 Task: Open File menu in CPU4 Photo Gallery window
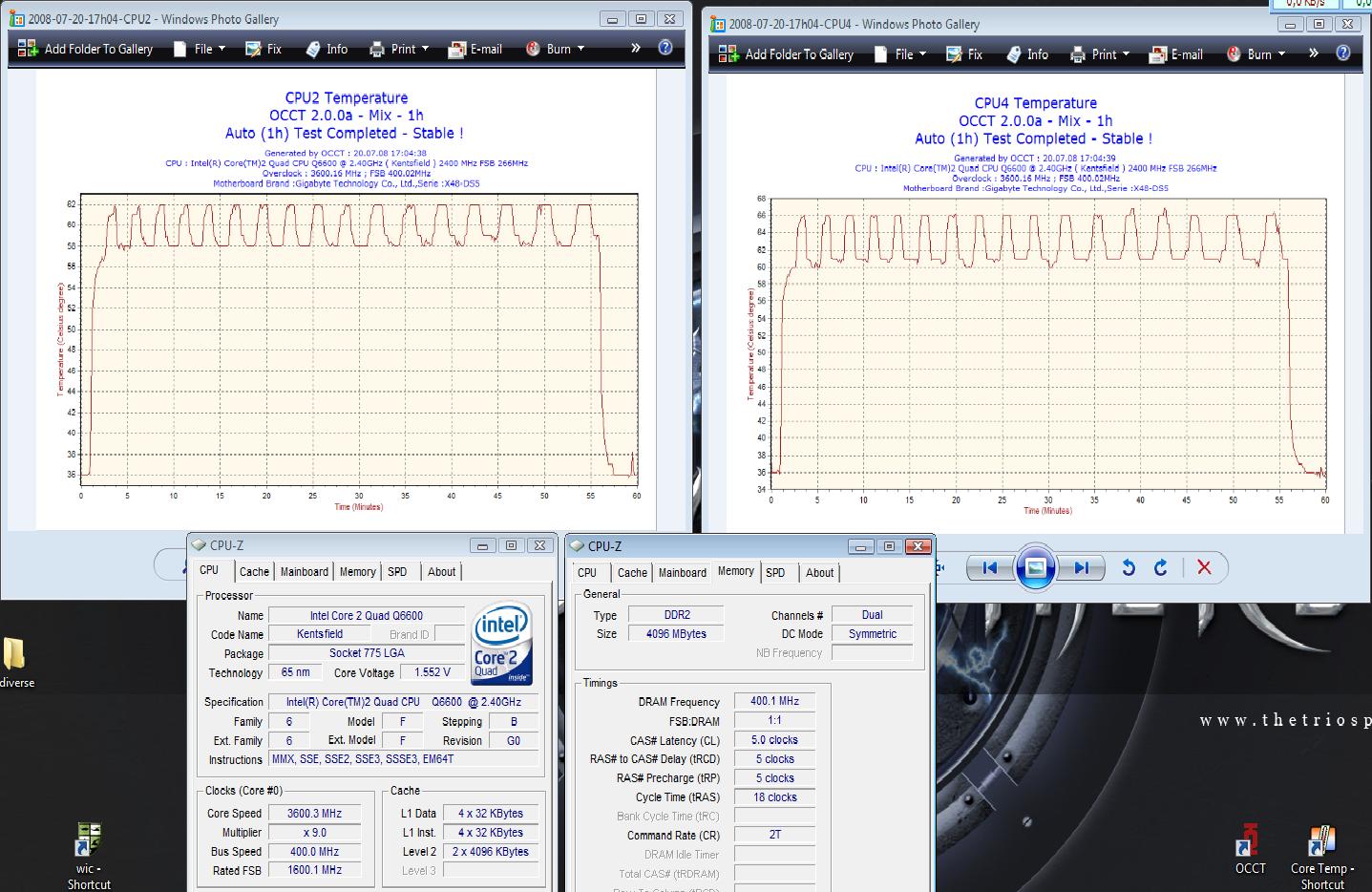point(900,54)
